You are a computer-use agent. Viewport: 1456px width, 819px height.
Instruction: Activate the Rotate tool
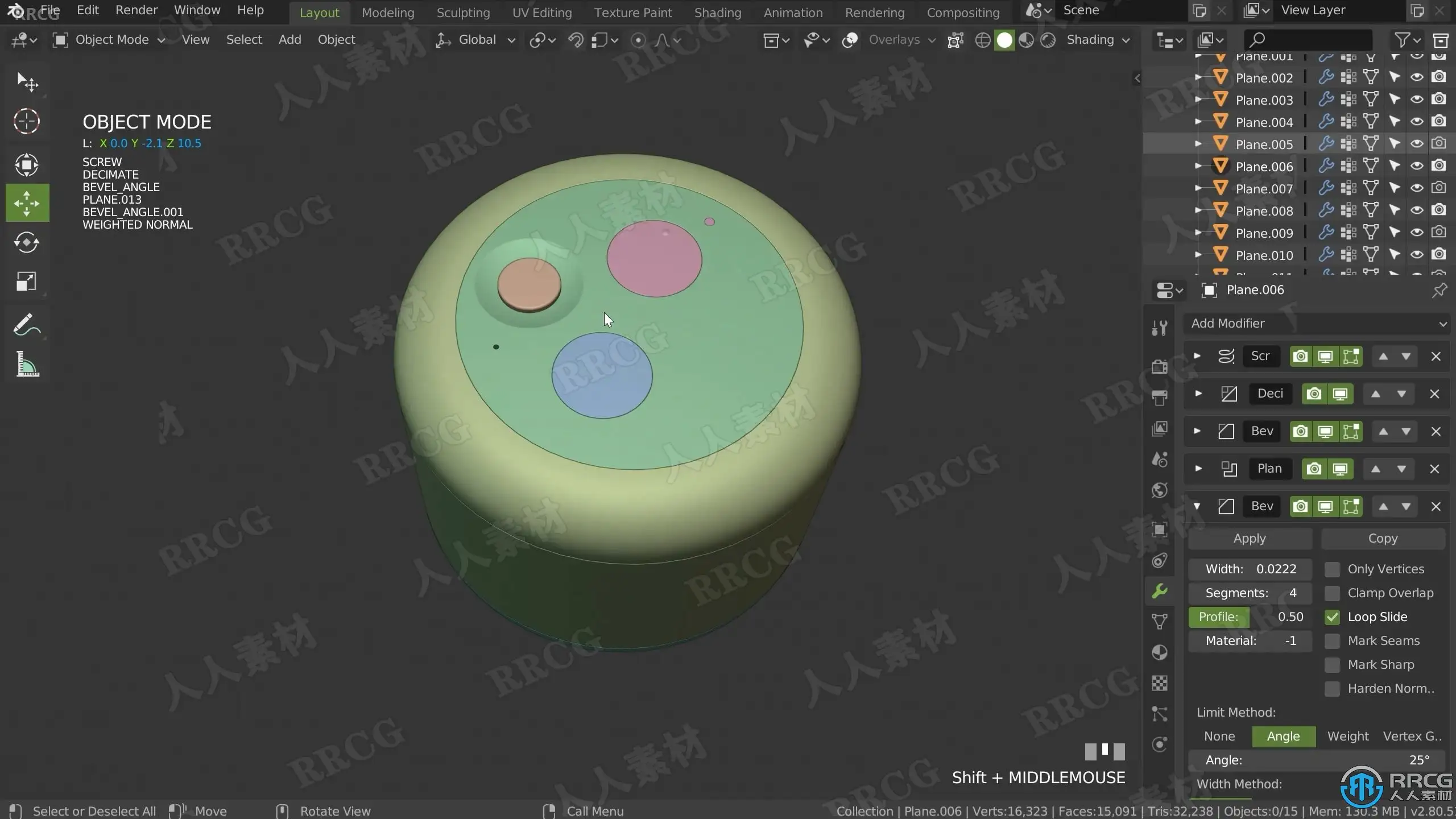tap(27, 243)
